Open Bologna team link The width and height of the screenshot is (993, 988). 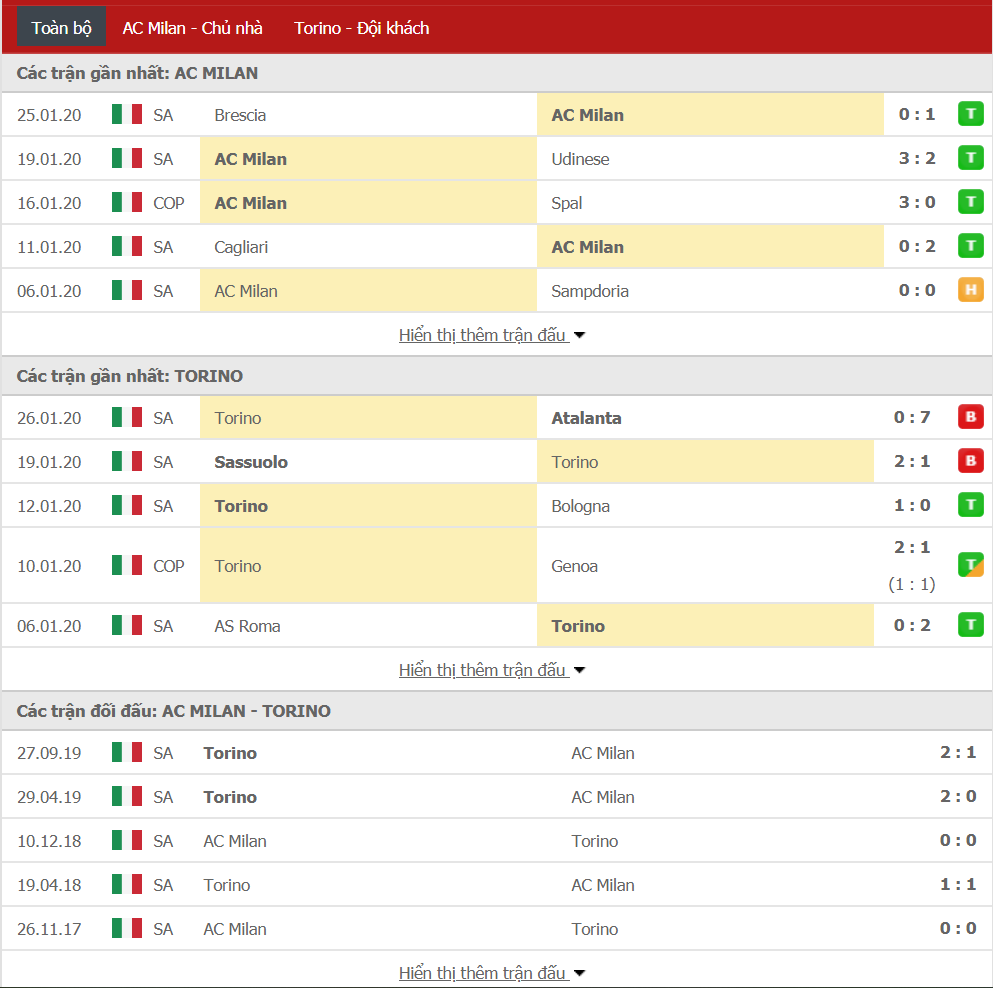point(580,506)
